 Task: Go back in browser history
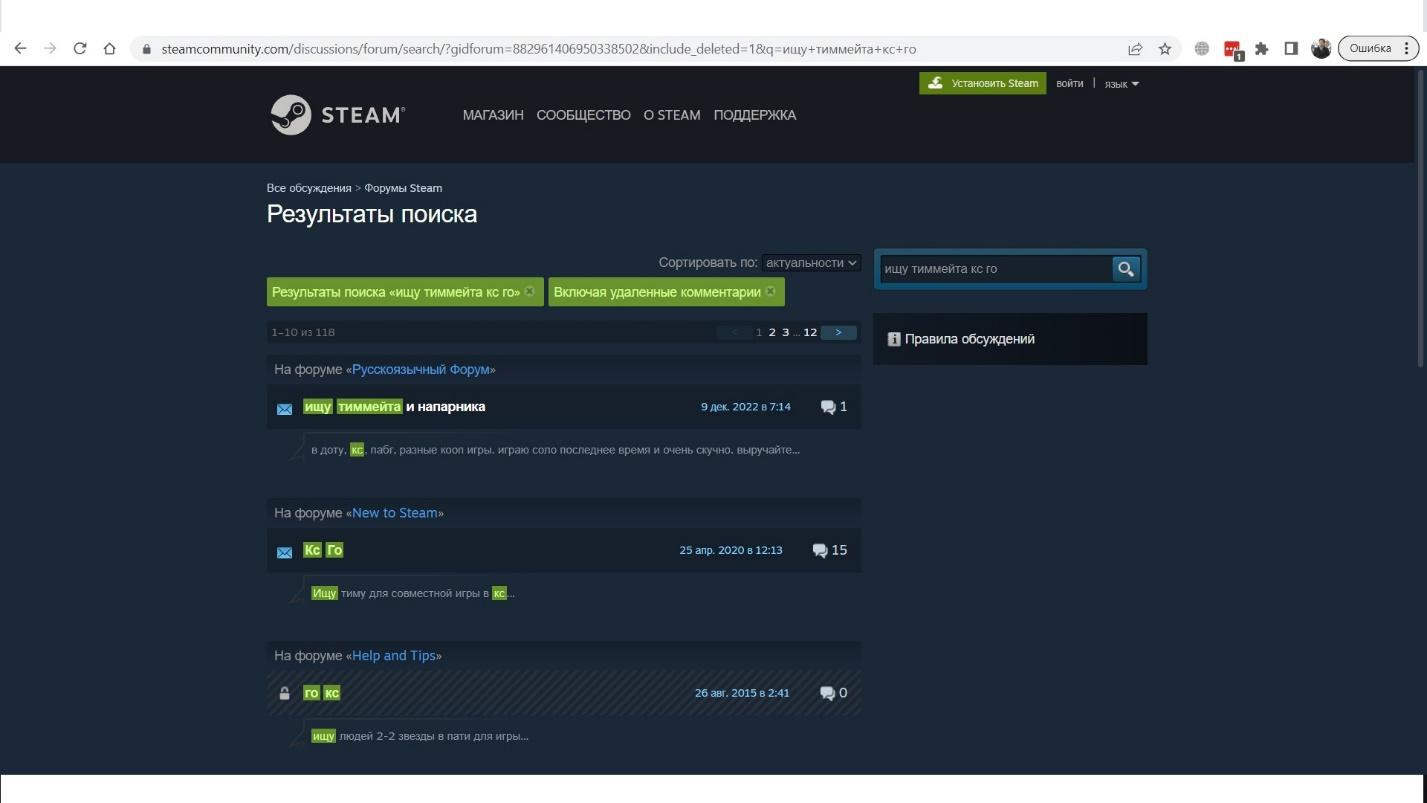pos(19,48)
